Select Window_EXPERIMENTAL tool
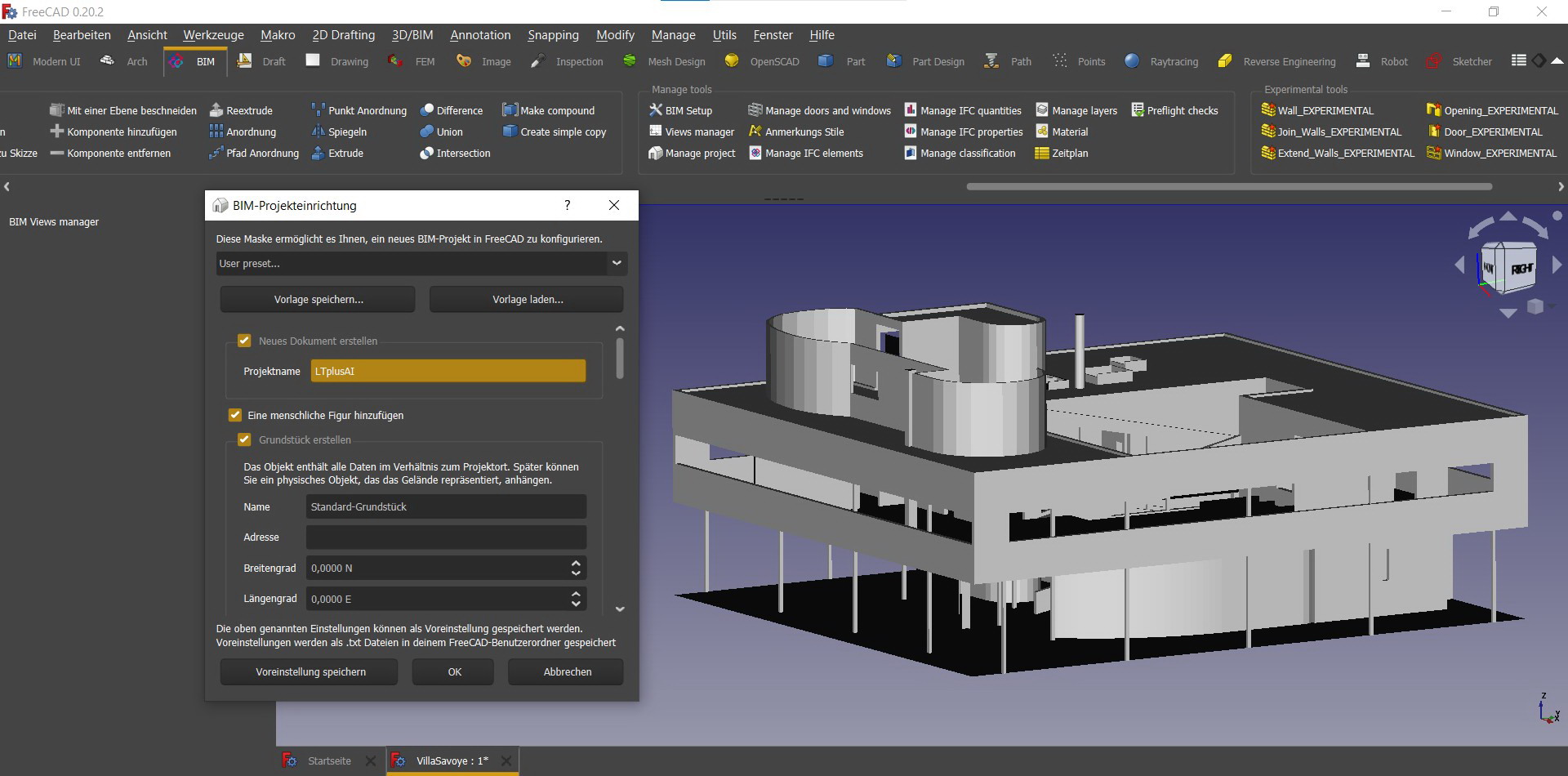The width and height of the screenshot is (1568, 776). 1491,153
